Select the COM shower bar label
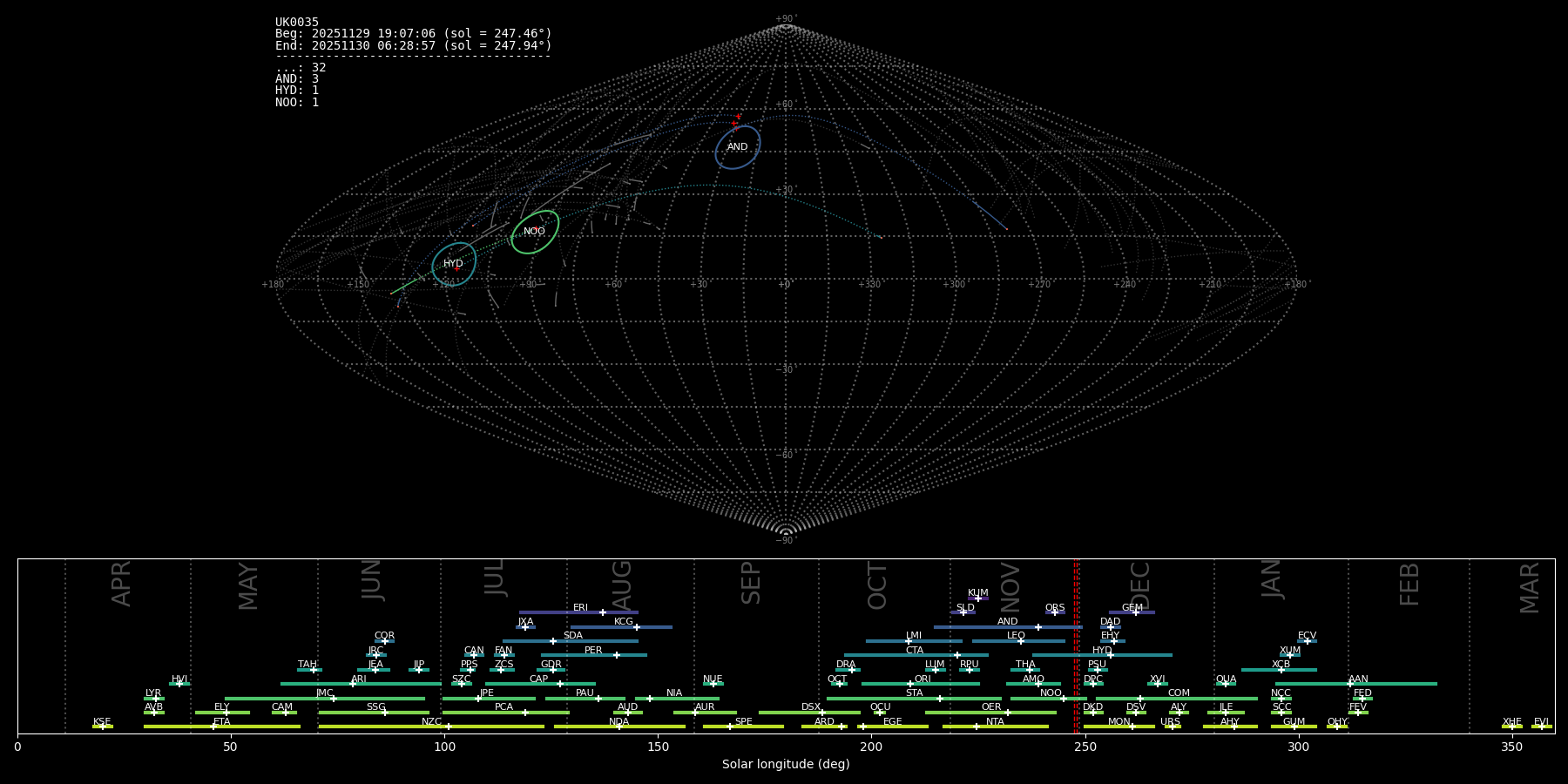The width and height of the screenshot is (1568, 784). click(x=1179, y=693)
